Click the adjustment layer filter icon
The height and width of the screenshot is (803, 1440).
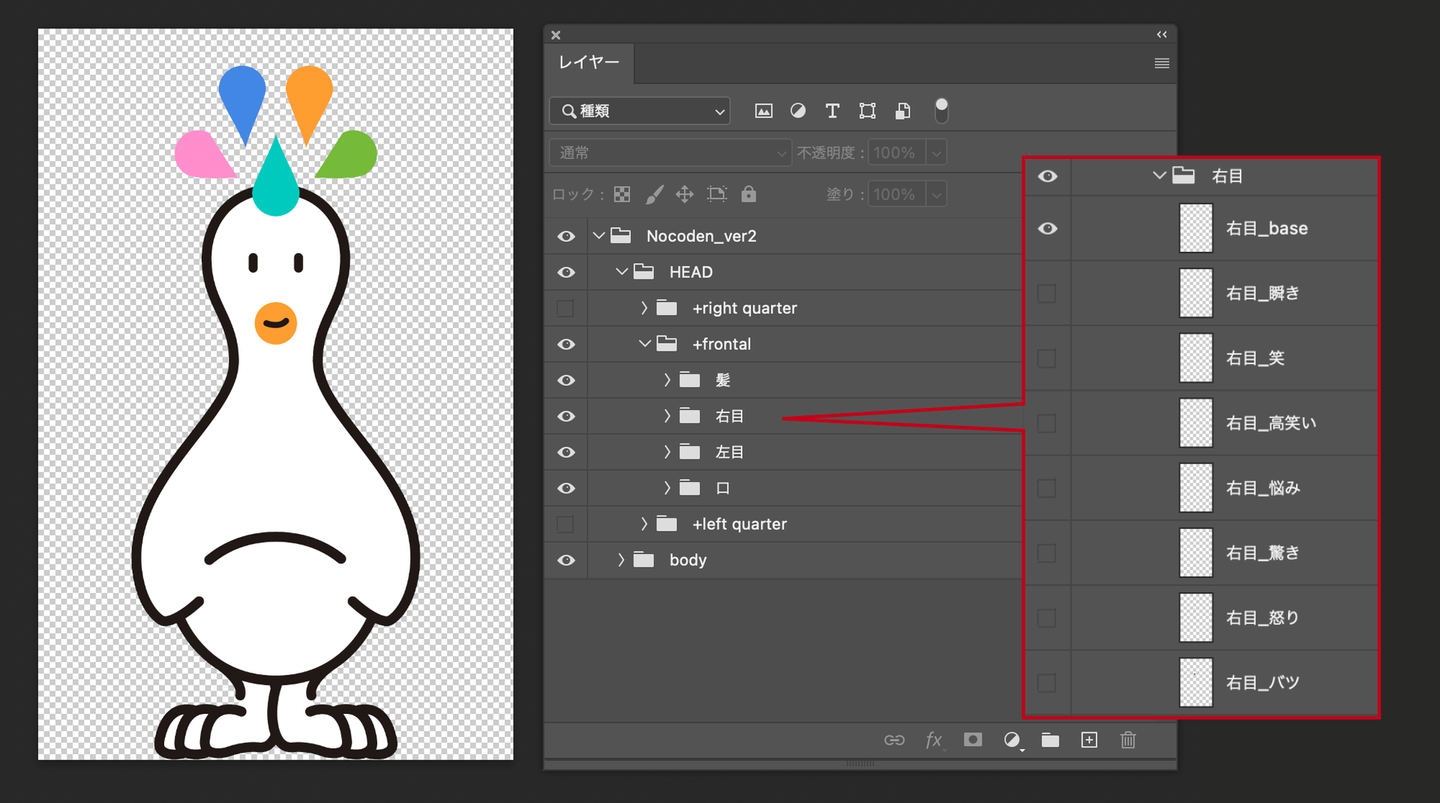[798, 111]
